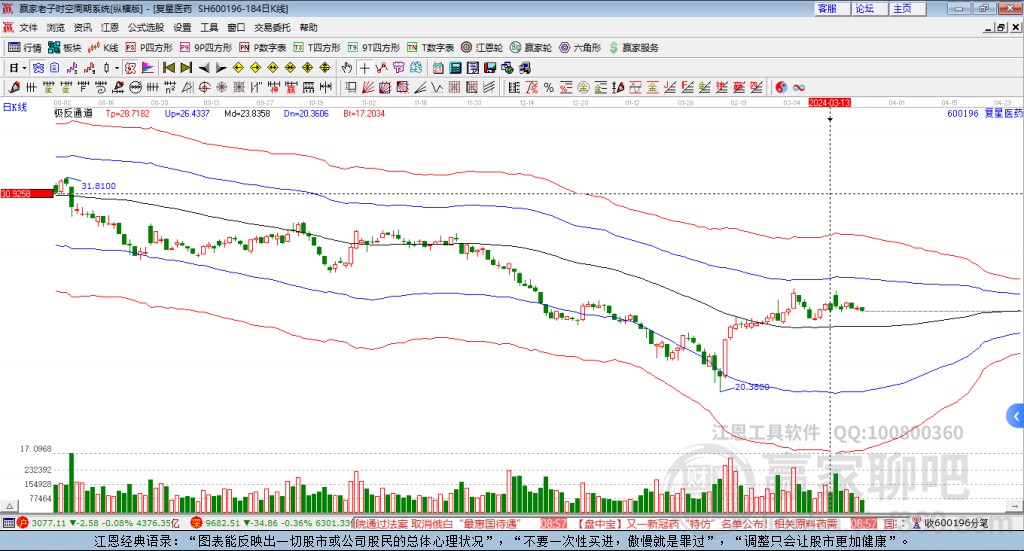This screenshot has height=551, width=1024.
Task: Click the Shanghai index 3077.11 status entry
Action: [x=97, y=523]
